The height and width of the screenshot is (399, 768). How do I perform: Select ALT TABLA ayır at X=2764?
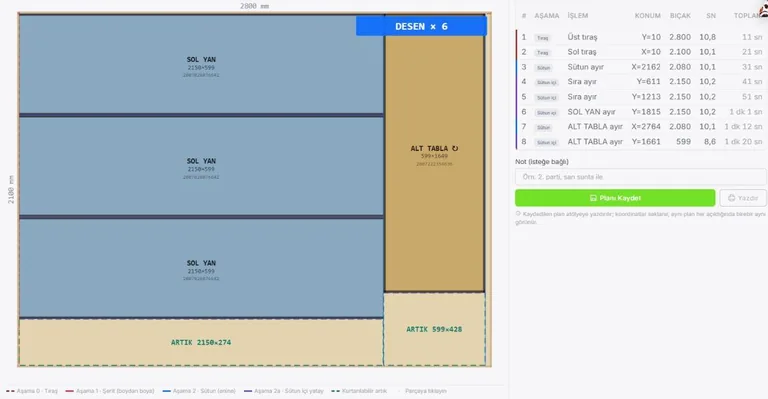pos(641,126)
